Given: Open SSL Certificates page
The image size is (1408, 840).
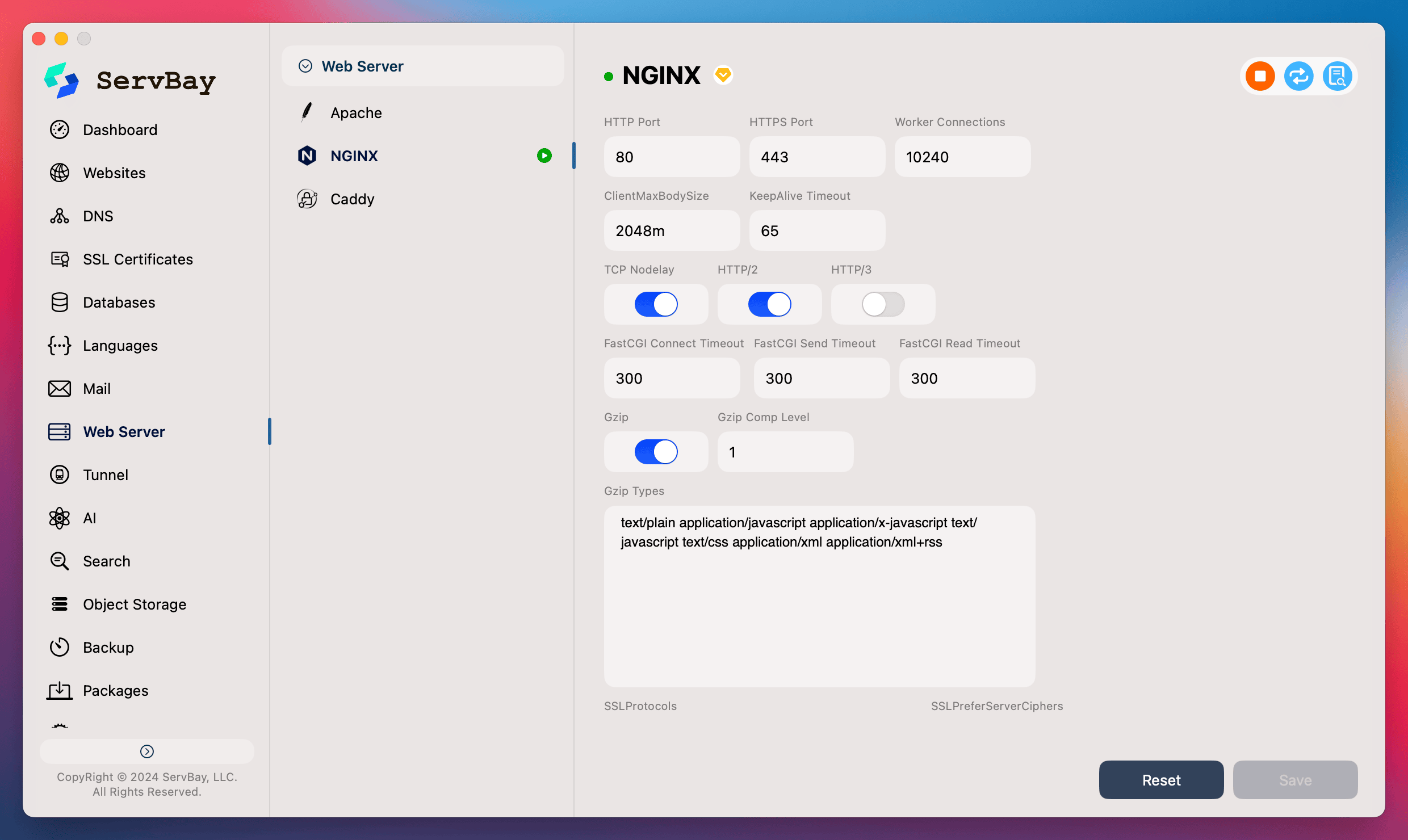Looking at the screenshot, I should pos(138,259).
